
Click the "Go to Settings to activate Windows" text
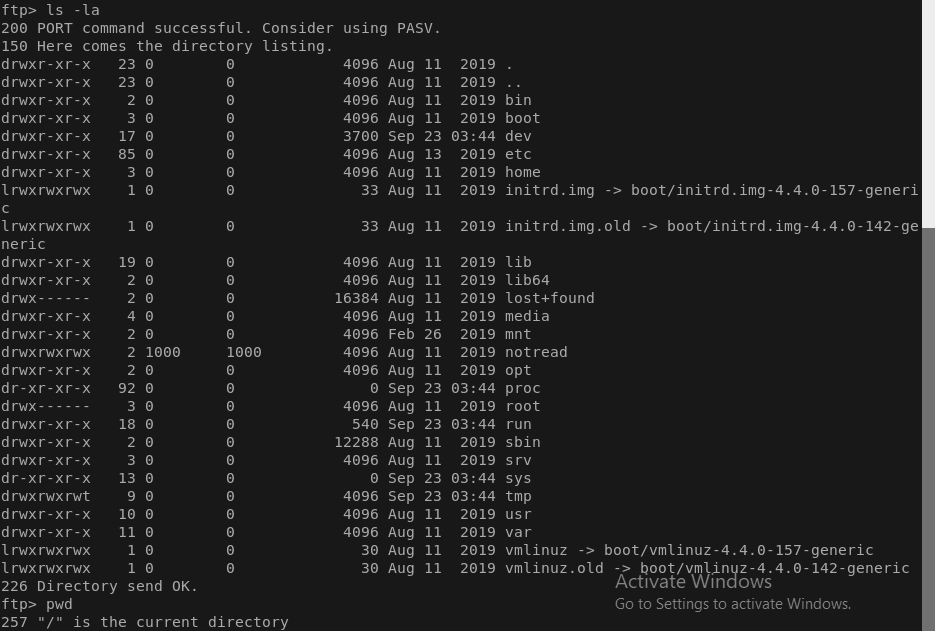tap(732, 604)
